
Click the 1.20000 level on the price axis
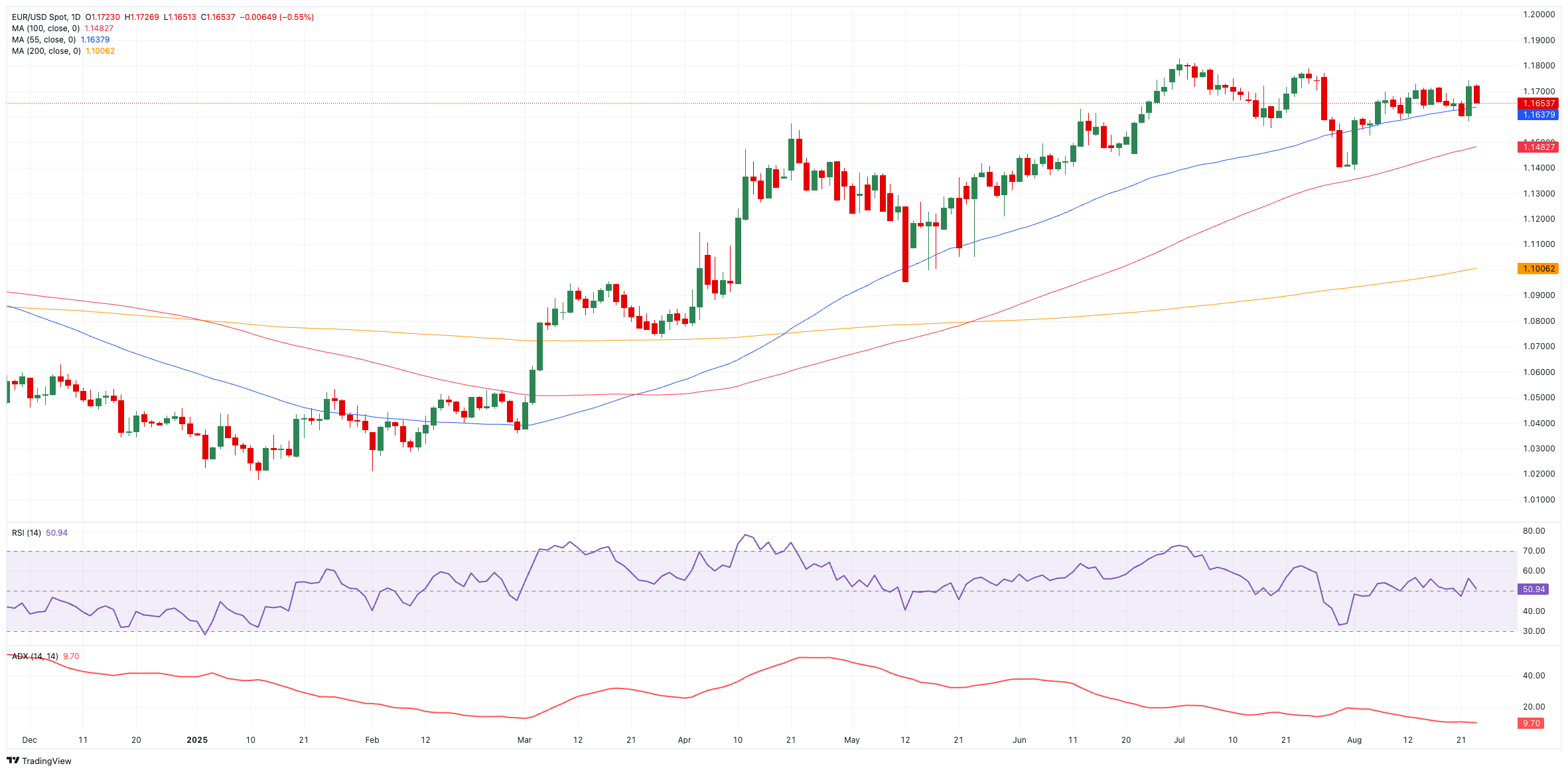coord(1539,15)
